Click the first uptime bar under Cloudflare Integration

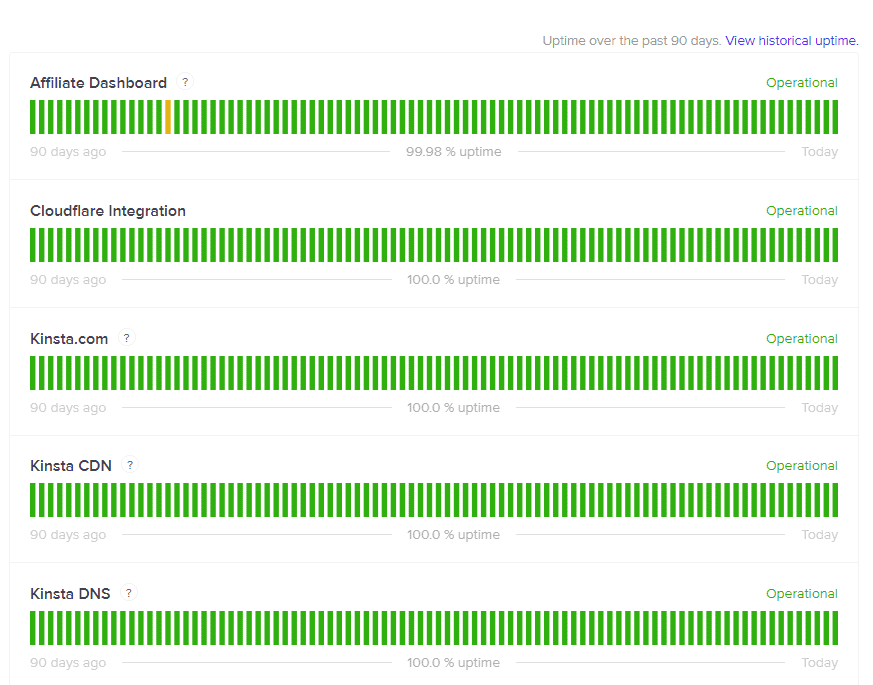(34, 245)
